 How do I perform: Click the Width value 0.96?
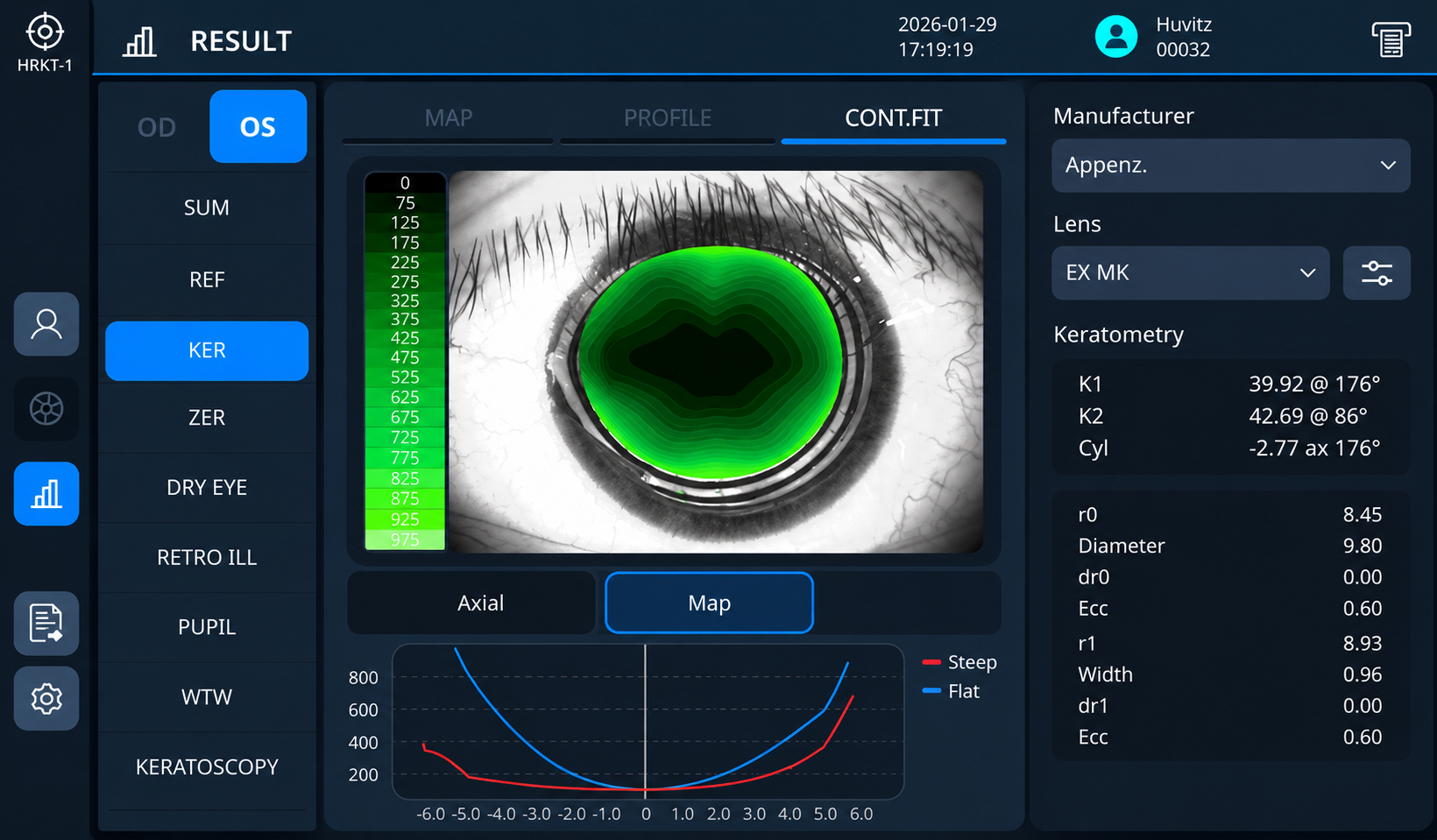point(1363,674)
